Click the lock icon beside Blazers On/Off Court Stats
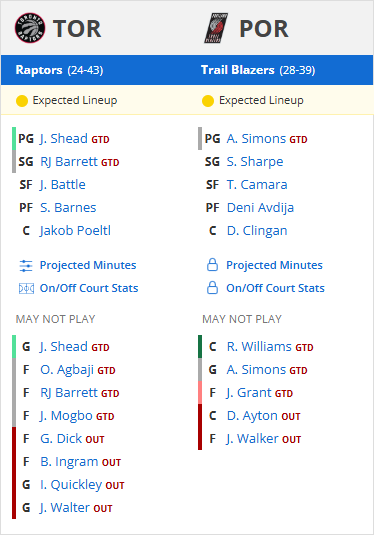The width and height of the screenshot is (374, 535). [212, 288]
